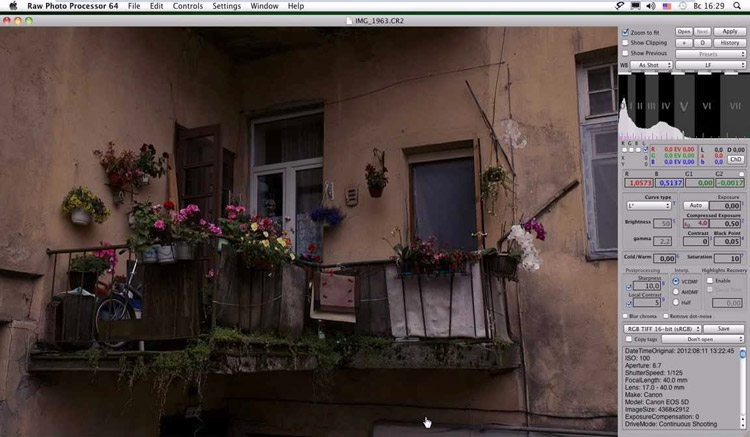The height and width of the screenshot is (437, 750).
Task: Click the B white balance field
Action: coord(669,183)
